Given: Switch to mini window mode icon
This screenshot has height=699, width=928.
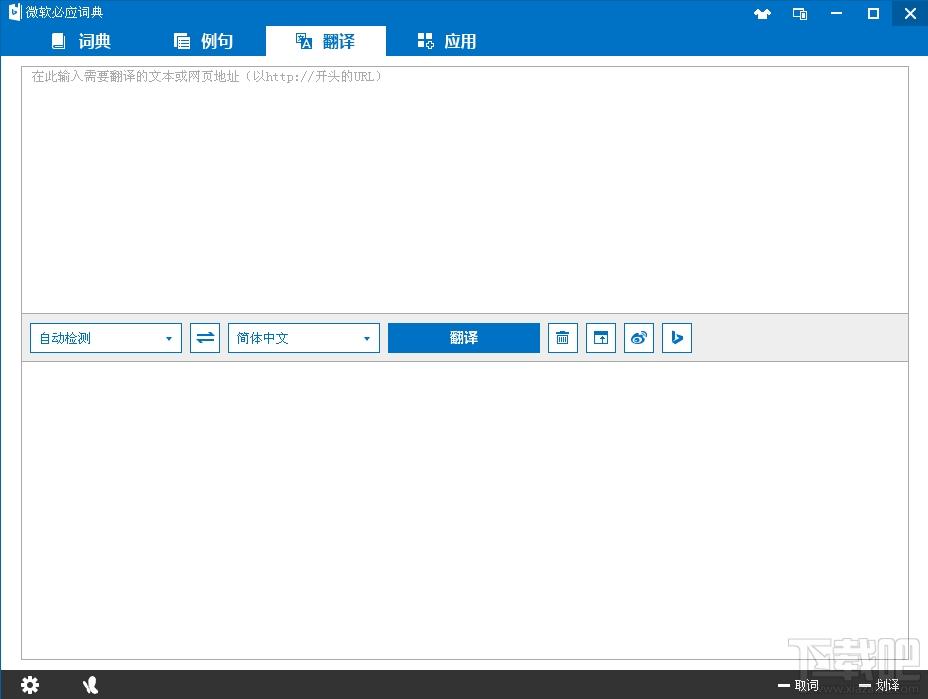Looking at the screenshot, I should (800, 14).
